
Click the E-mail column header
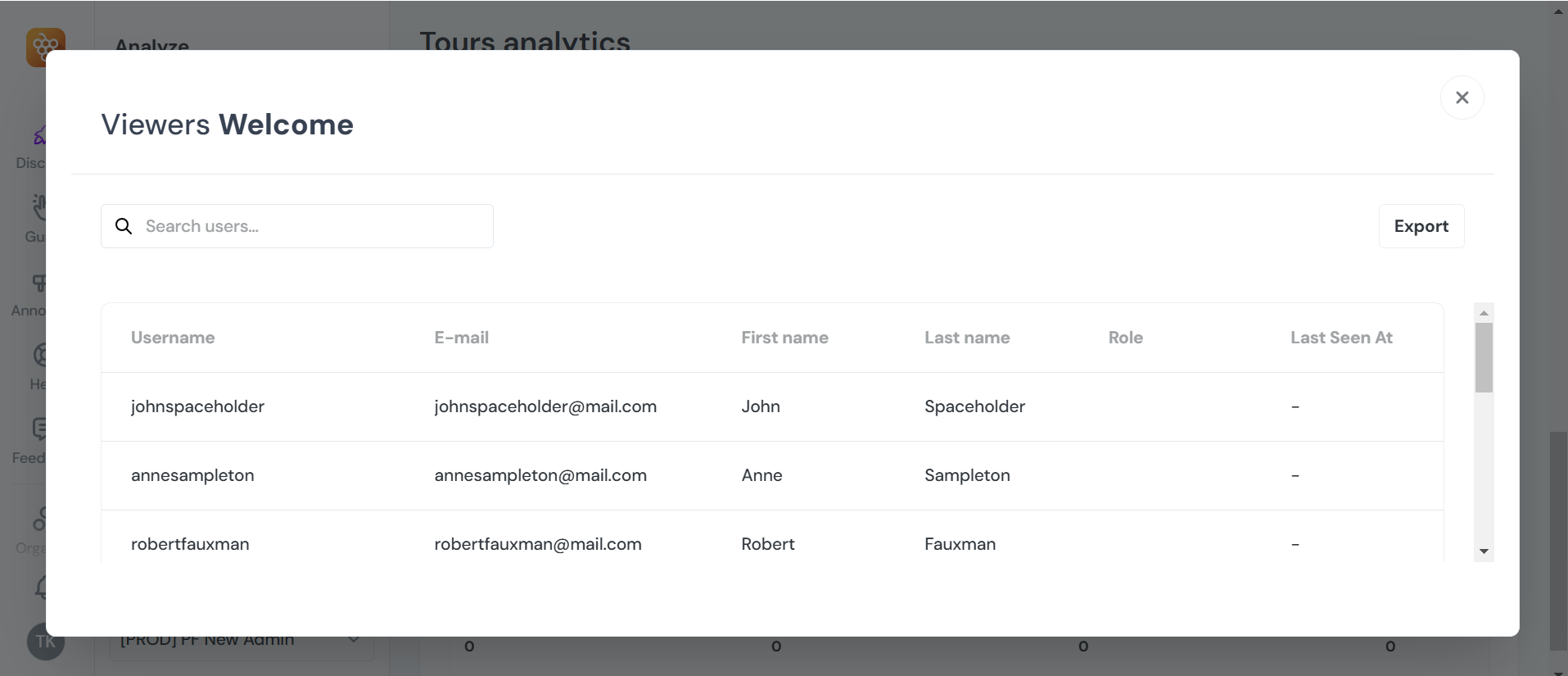click(x=461, y=338)
